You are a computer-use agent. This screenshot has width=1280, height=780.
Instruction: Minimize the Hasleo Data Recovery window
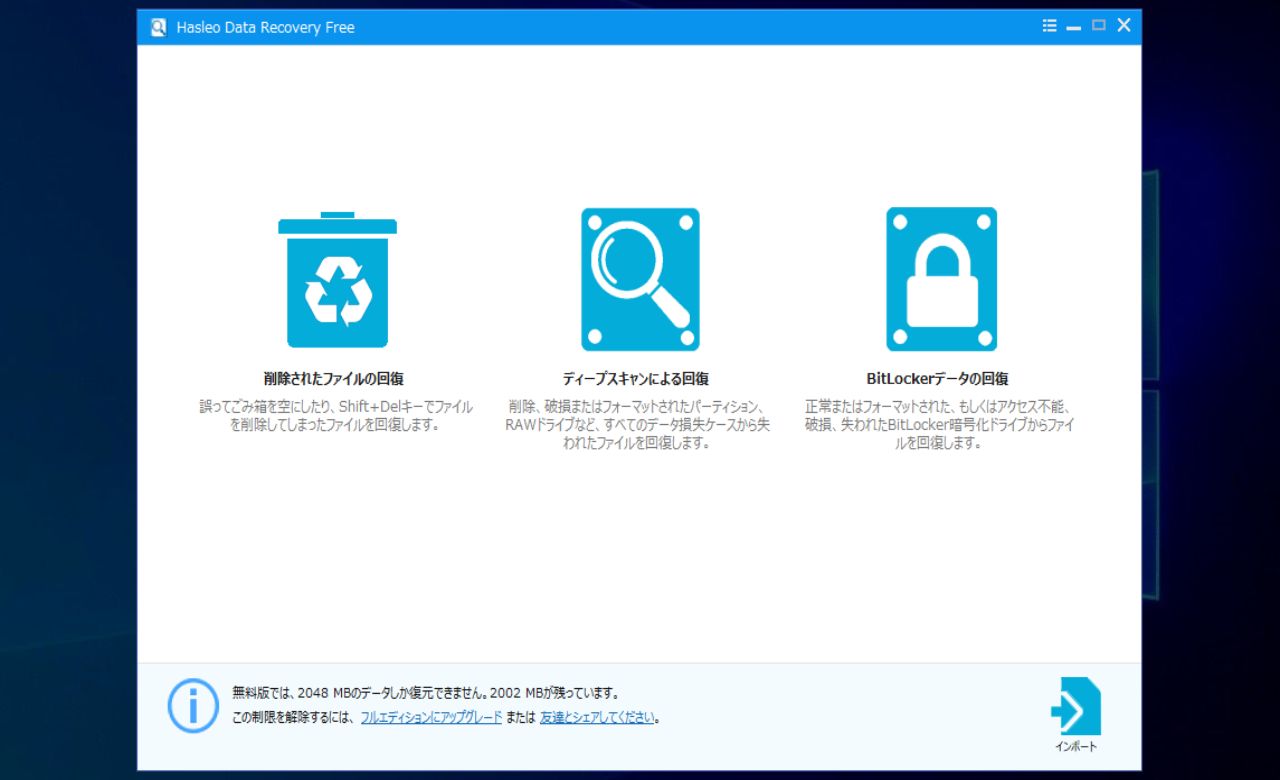point(1074,27)
